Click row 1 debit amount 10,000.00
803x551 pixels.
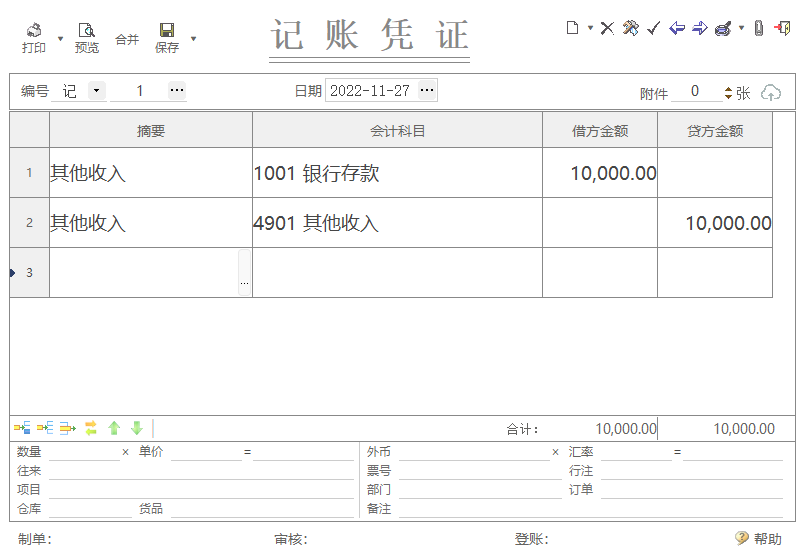point(600,173)
